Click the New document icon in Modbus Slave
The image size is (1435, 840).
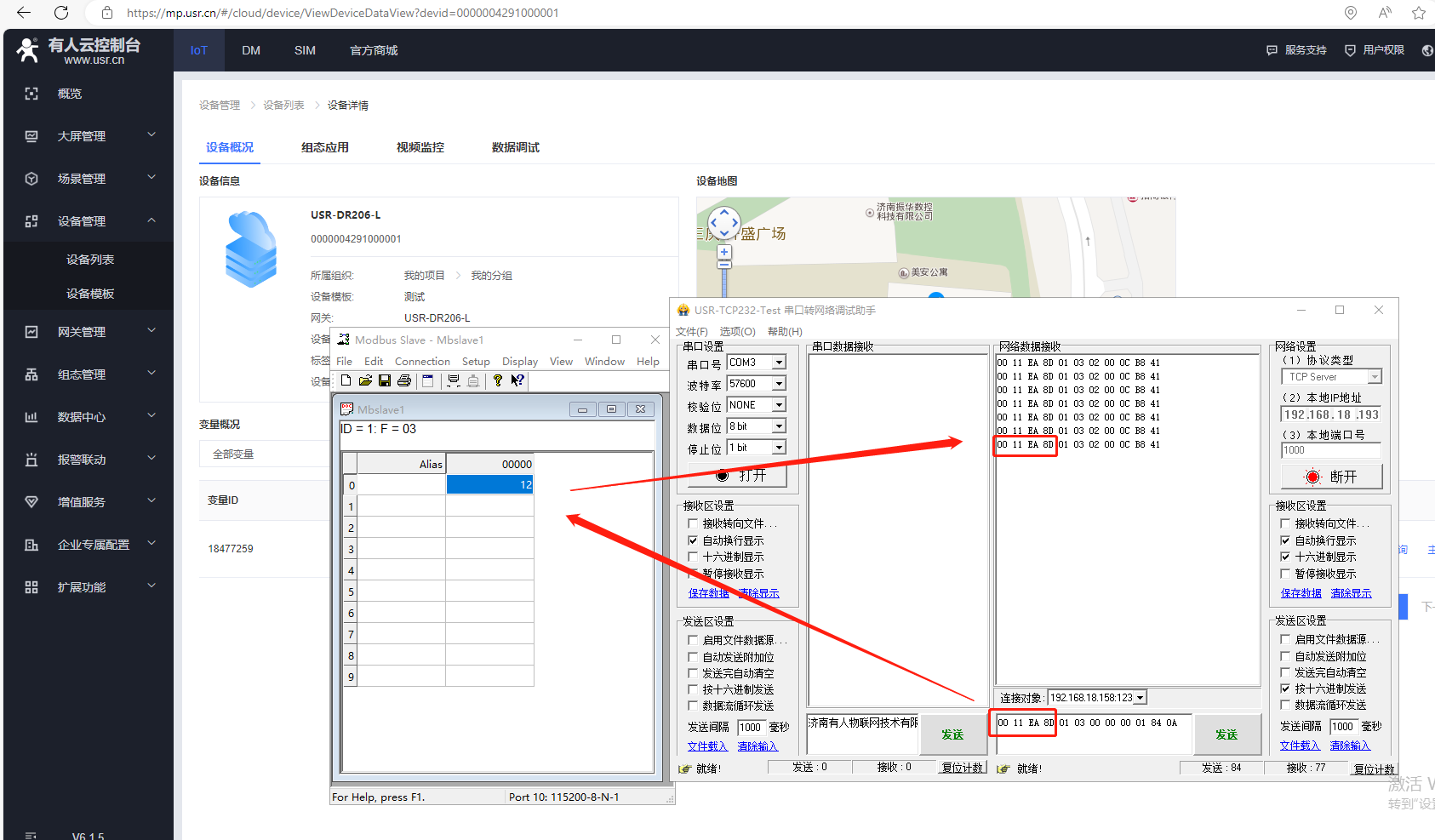(346, 380)
